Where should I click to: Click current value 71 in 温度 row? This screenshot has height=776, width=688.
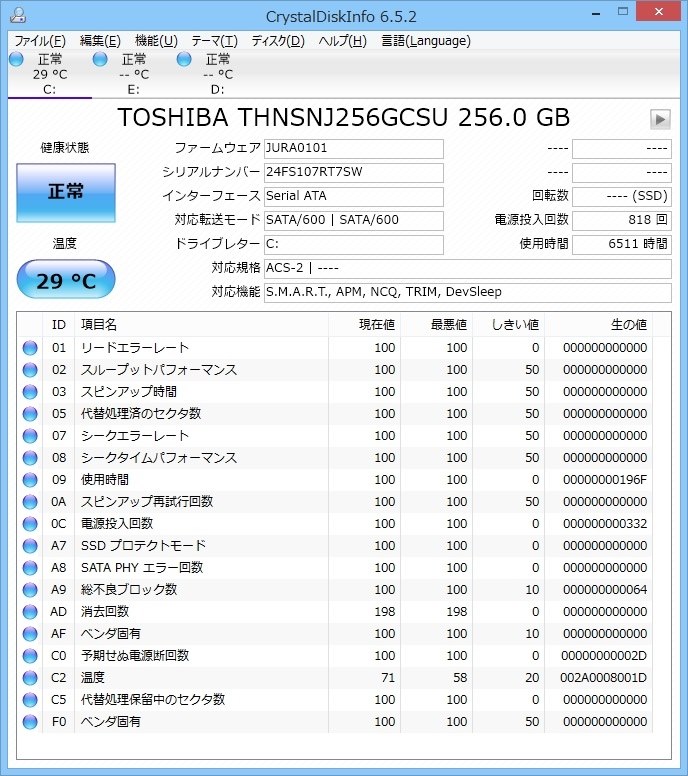point(388,678)
